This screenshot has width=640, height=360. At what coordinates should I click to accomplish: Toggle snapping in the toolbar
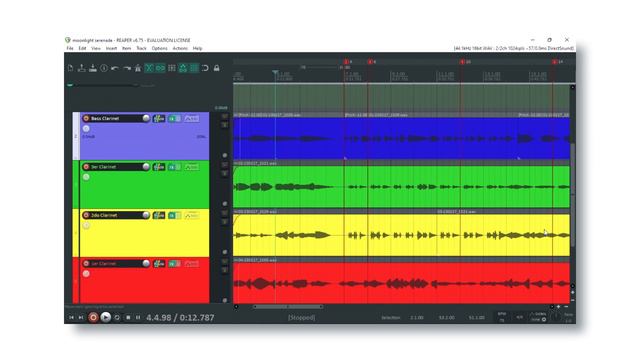click(x=205, y=68)
